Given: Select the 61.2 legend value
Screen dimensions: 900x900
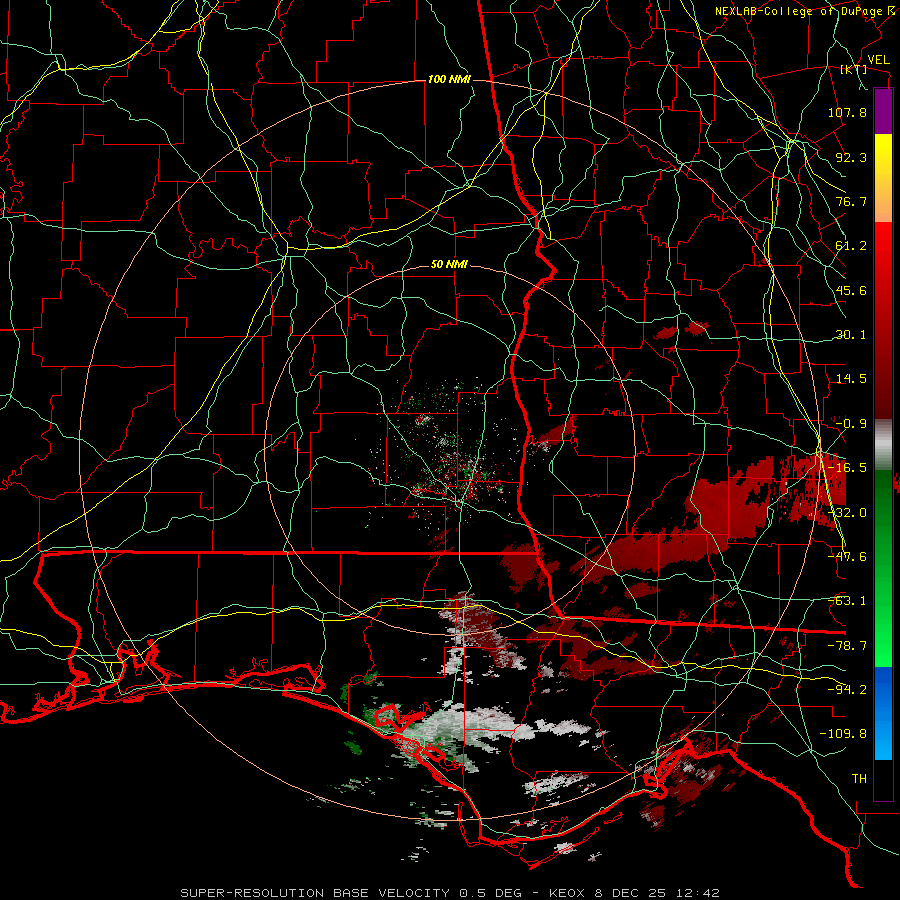Looking at the screenshot, I should (851, 246).
